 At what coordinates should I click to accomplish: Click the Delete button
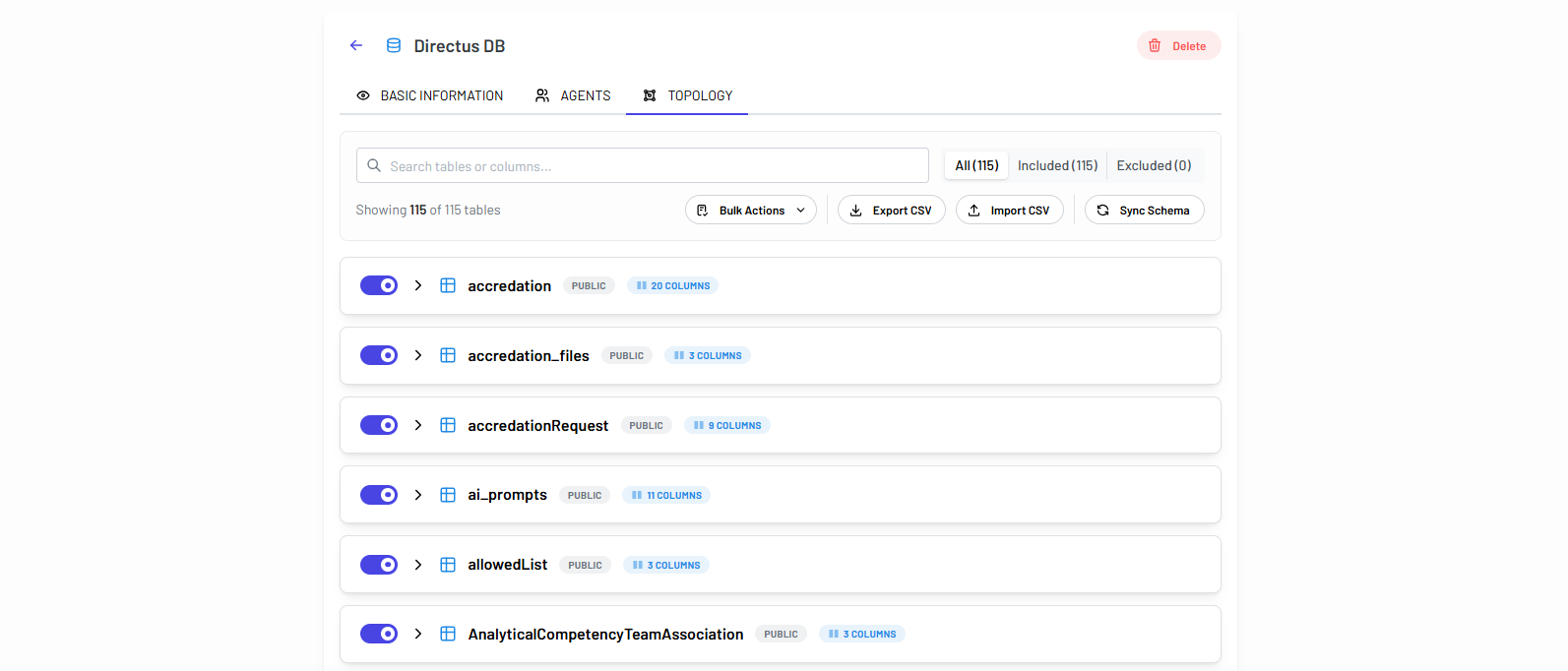pyautogui.click(x=1179, y=45)
